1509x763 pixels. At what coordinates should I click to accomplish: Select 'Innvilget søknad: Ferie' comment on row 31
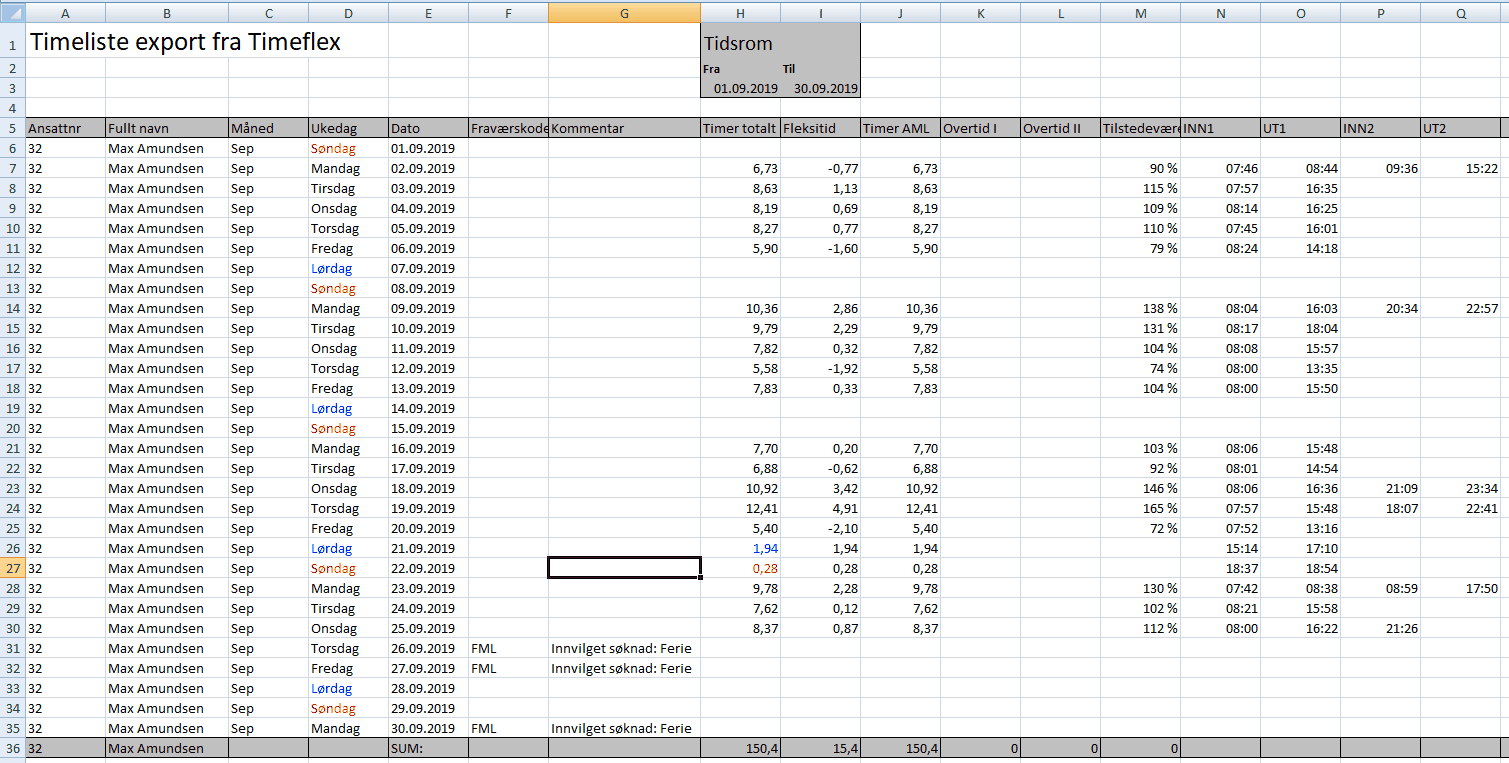[621, 648]
